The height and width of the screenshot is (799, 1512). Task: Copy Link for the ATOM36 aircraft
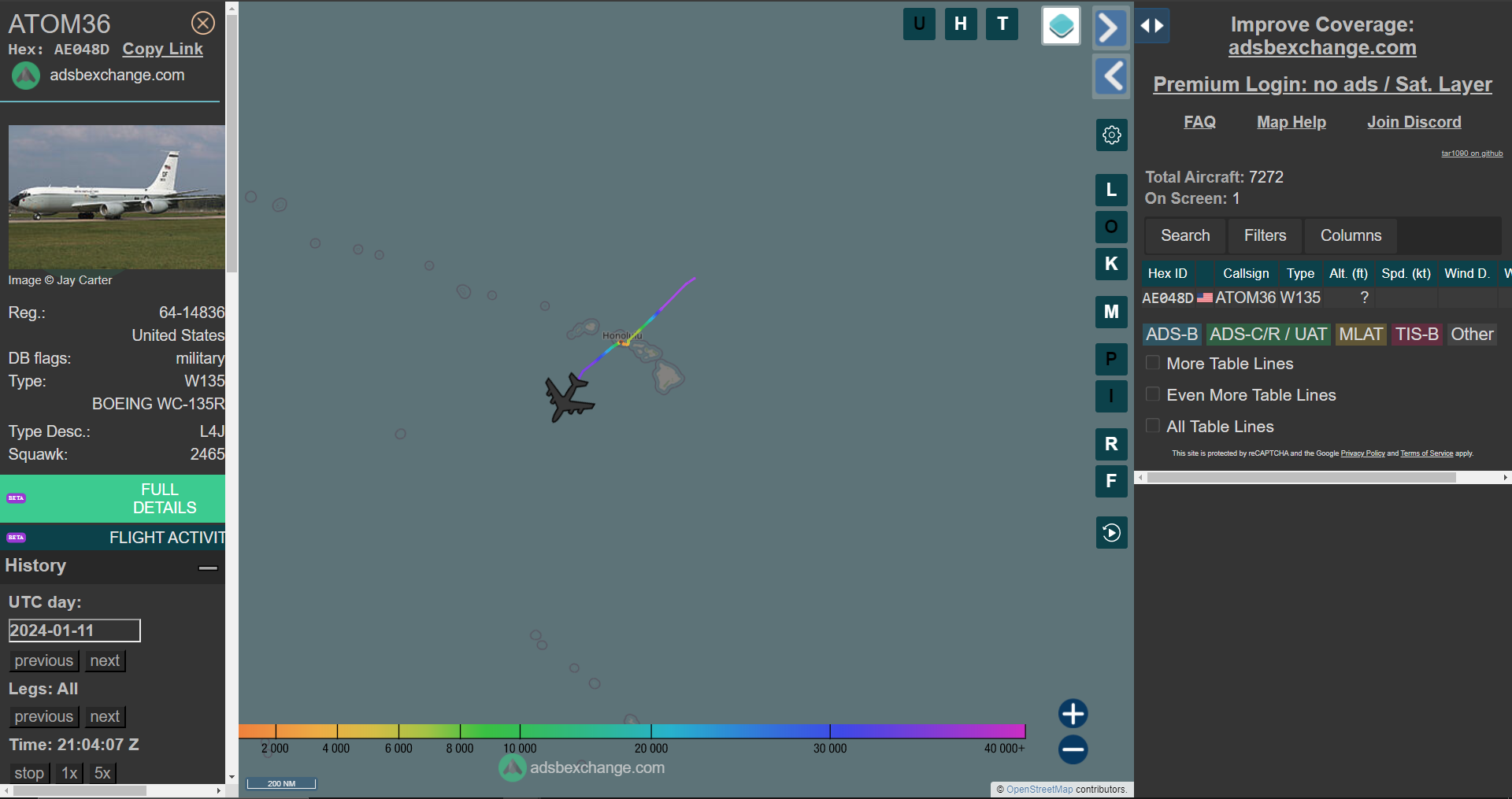[162, 49]
